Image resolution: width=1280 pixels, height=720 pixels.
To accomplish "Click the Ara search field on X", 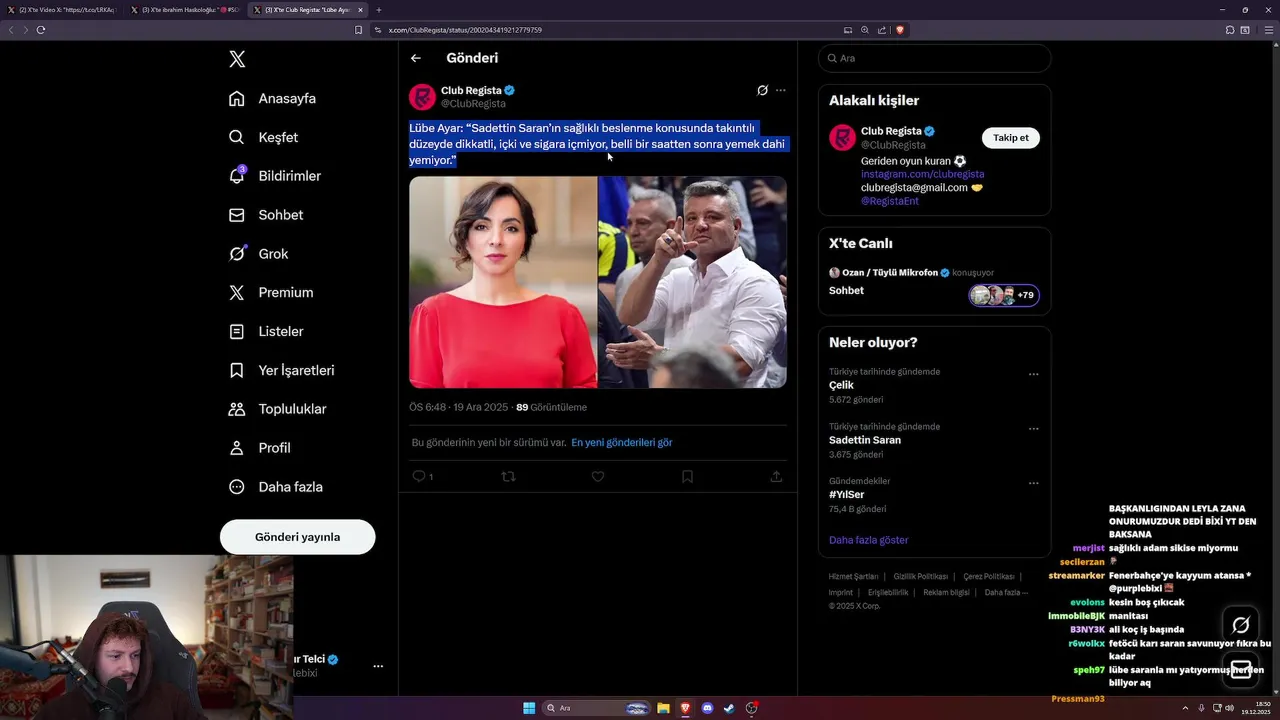I will click(x=934, y=58).
